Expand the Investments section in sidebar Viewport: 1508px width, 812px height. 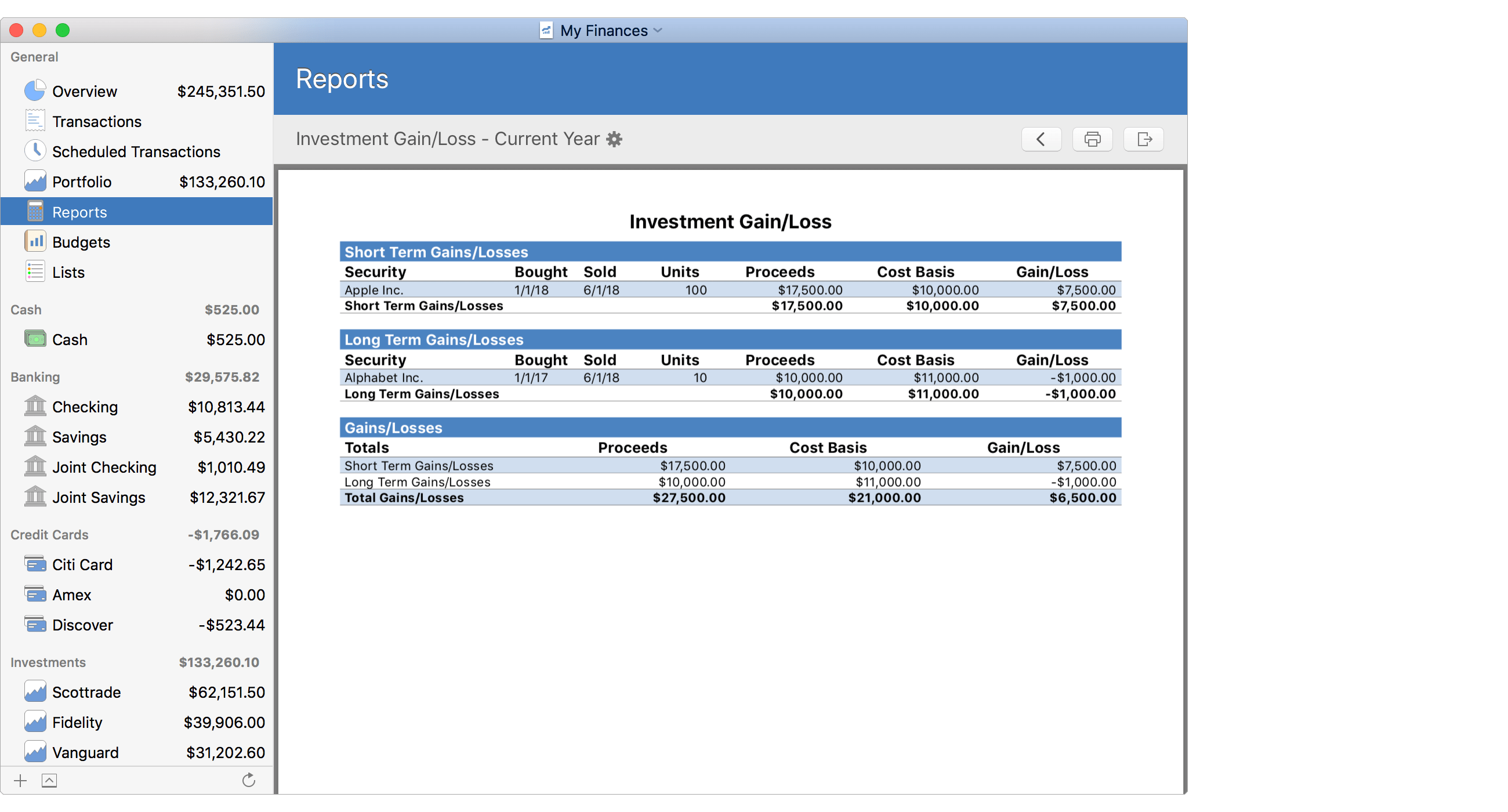(46, 661)
